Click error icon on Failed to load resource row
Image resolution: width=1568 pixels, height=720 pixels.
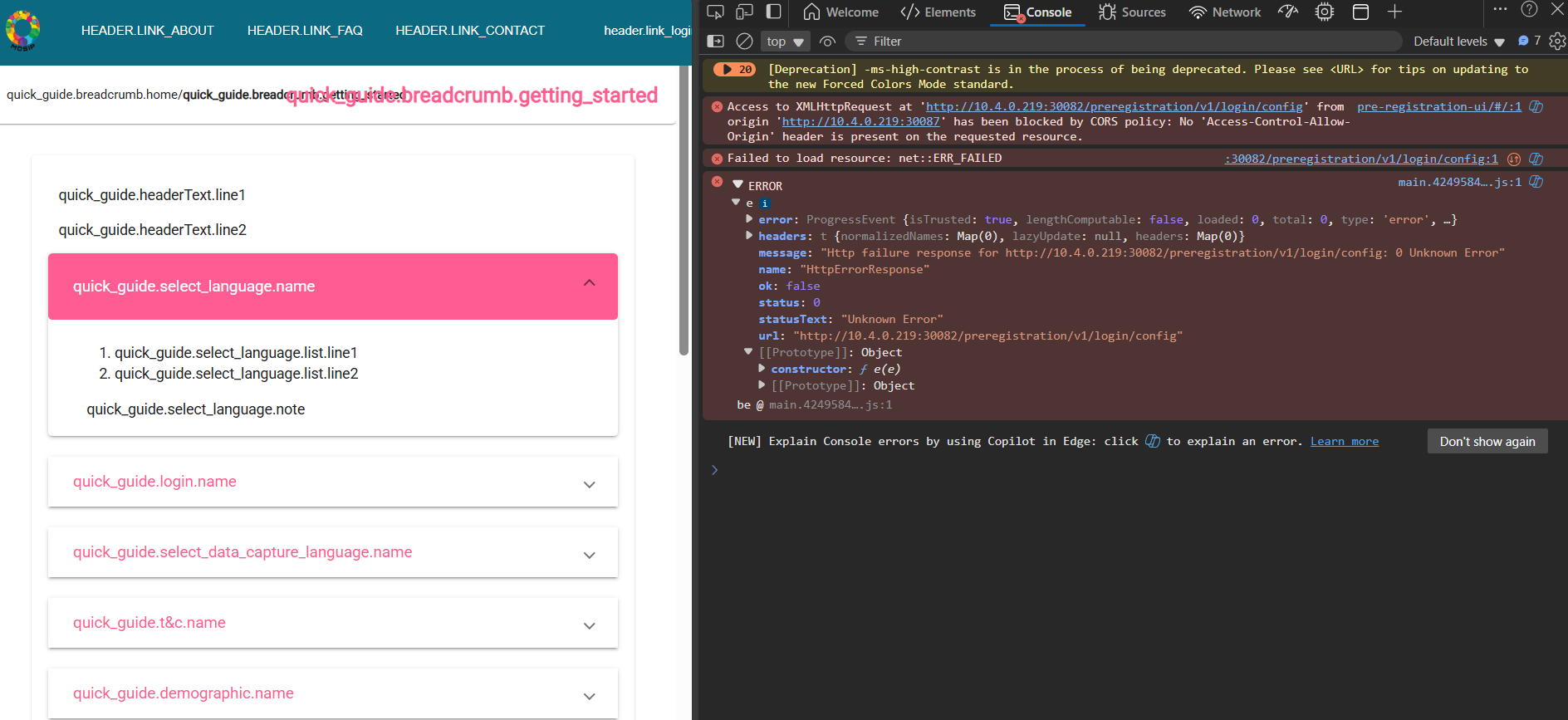[717, 158]
